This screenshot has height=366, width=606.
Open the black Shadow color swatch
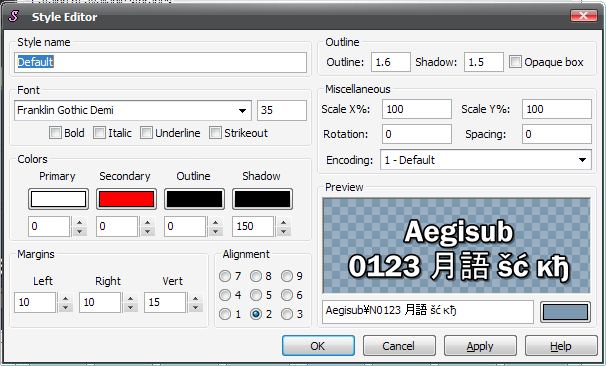coord(262,199)
